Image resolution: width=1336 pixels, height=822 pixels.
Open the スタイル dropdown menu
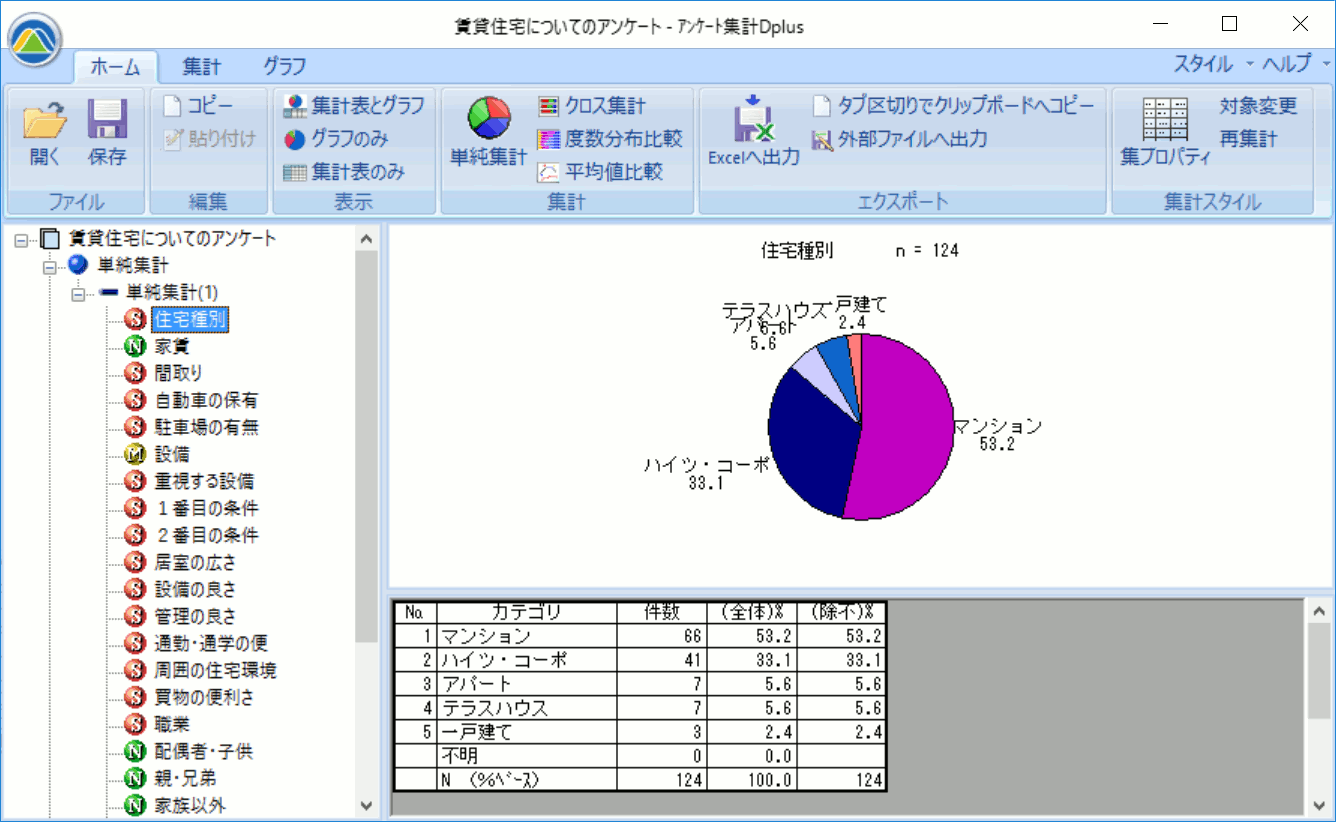[x=1213, y=64]
